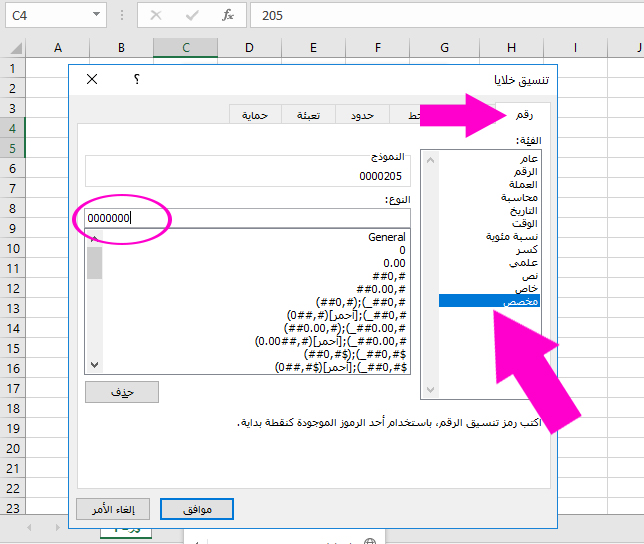Viewport: 644px width, 544px height.
Task: Select the مخصص category
Action: [489, 301]
